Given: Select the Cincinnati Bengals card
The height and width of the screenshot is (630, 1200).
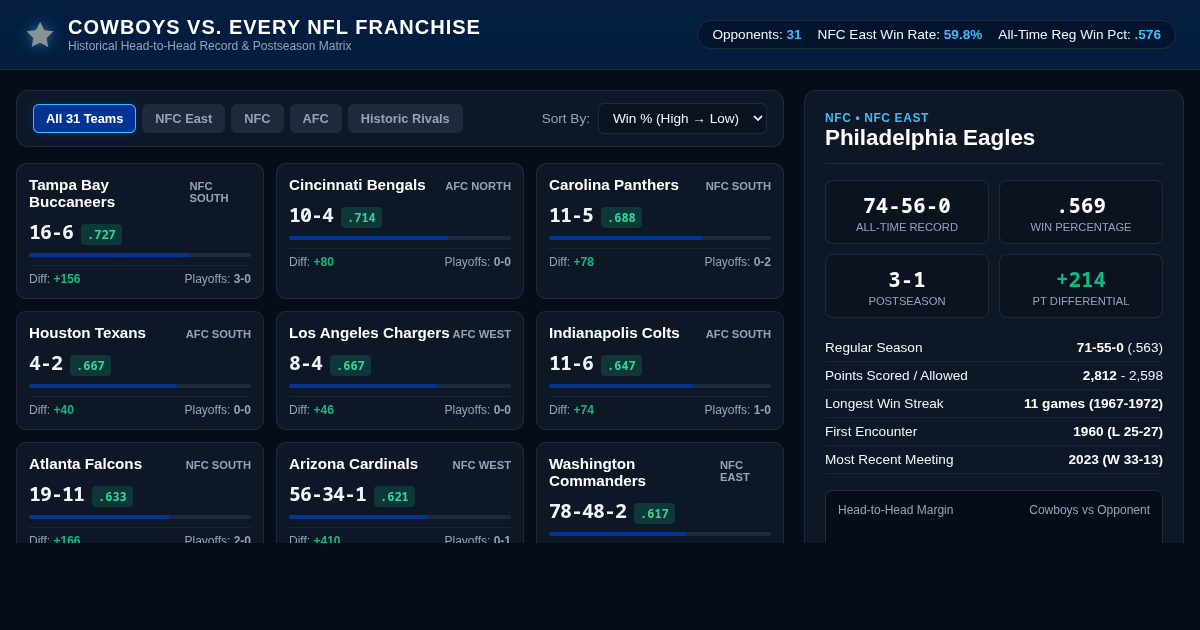Looking at the screenshot, I should tap(400, 231).
